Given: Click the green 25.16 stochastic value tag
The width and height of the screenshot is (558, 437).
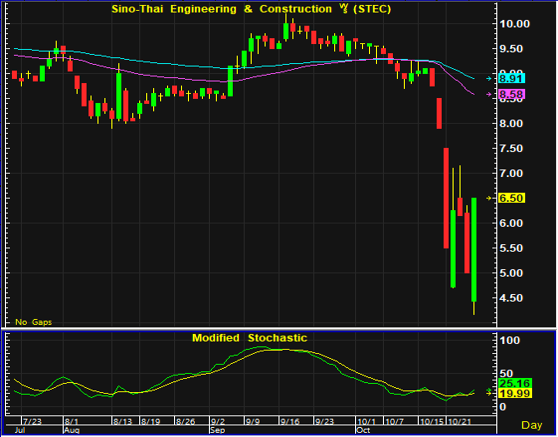Looking at the screenshot, I should point(515,383).
